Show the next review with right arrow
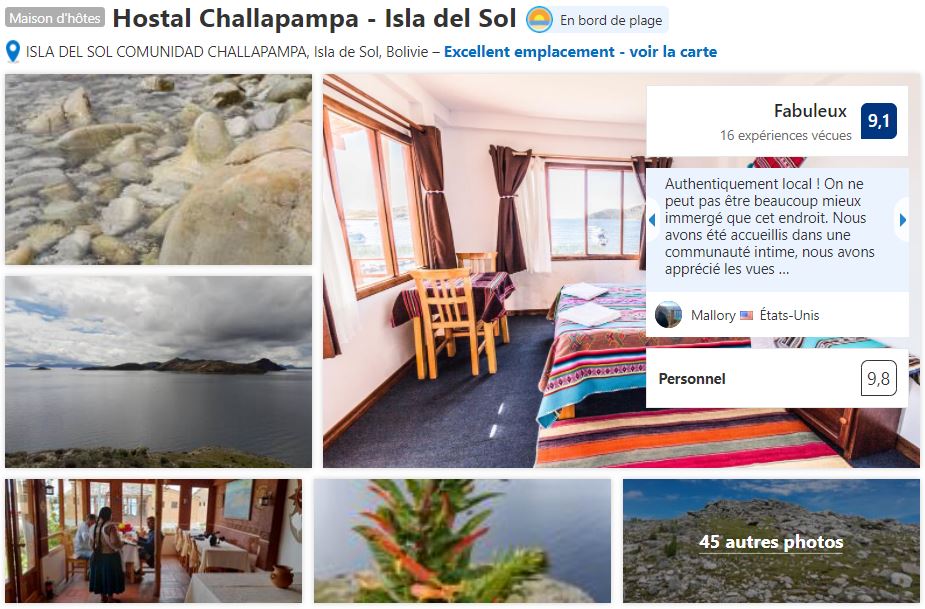 903,220
